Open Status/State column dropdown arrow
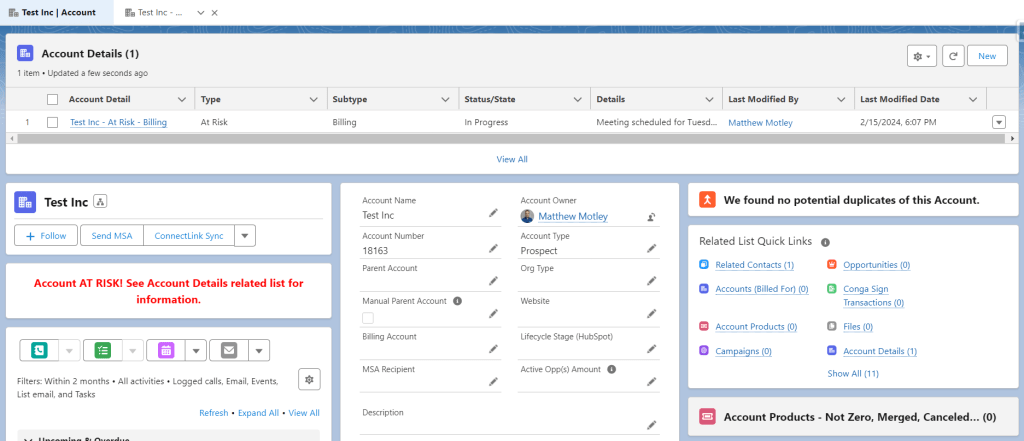 577,99
